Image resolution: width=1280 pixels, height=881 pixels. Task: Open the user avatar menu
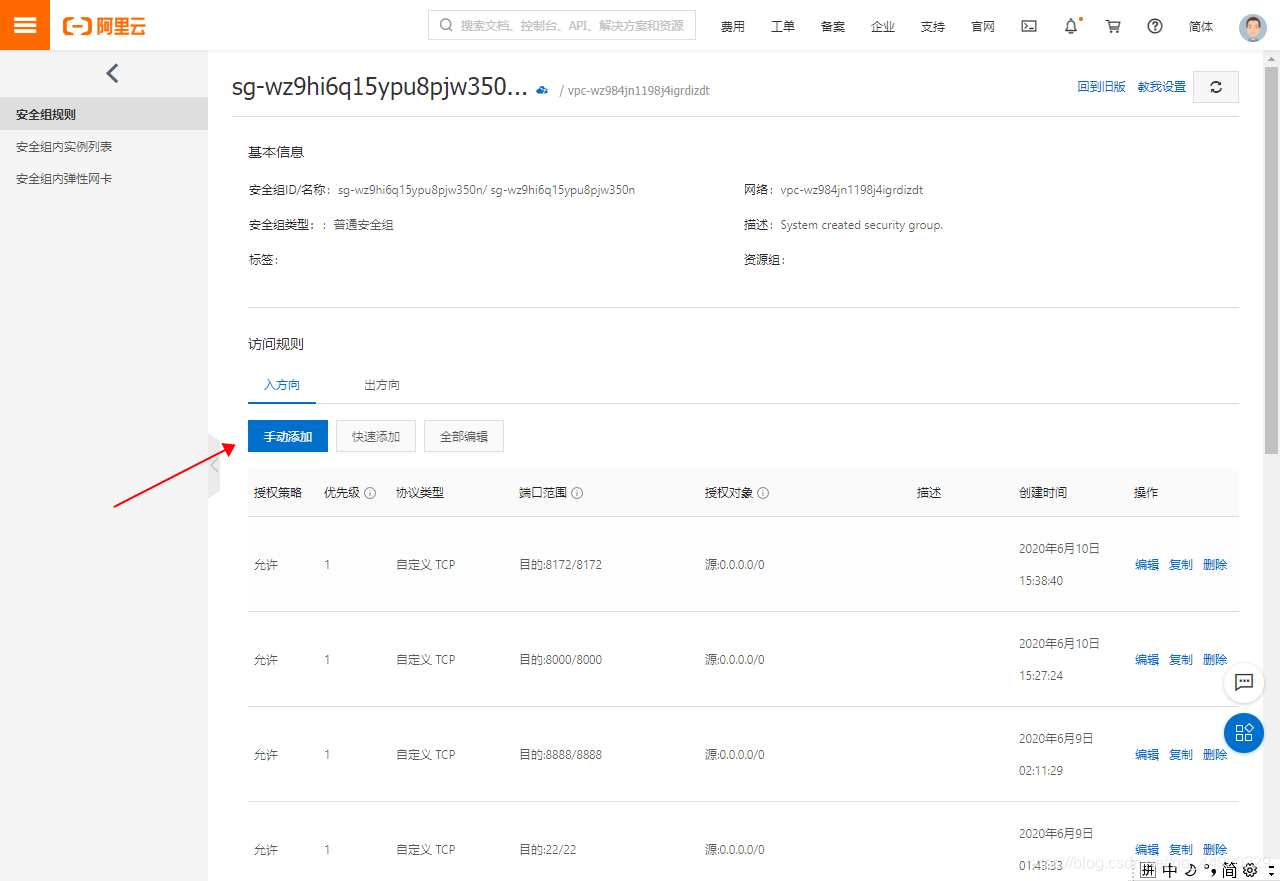click(1253, 27)
